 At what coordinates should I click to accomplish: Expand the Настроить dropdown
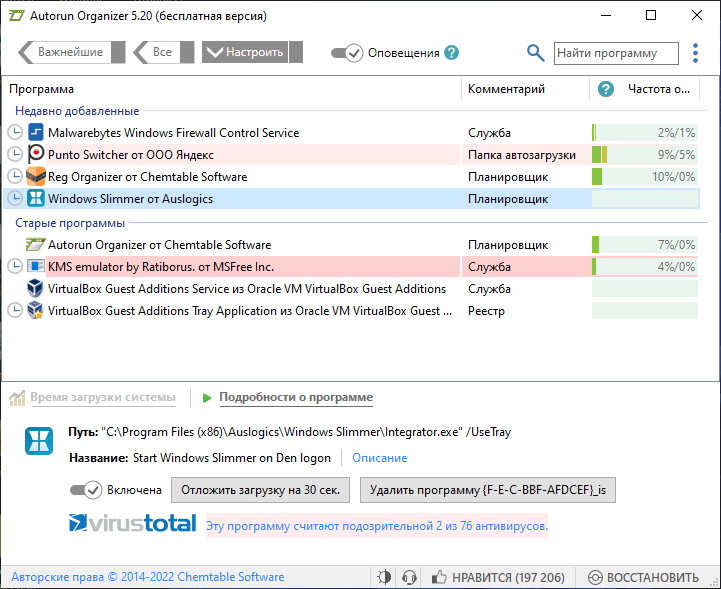(x=245, y=52)
